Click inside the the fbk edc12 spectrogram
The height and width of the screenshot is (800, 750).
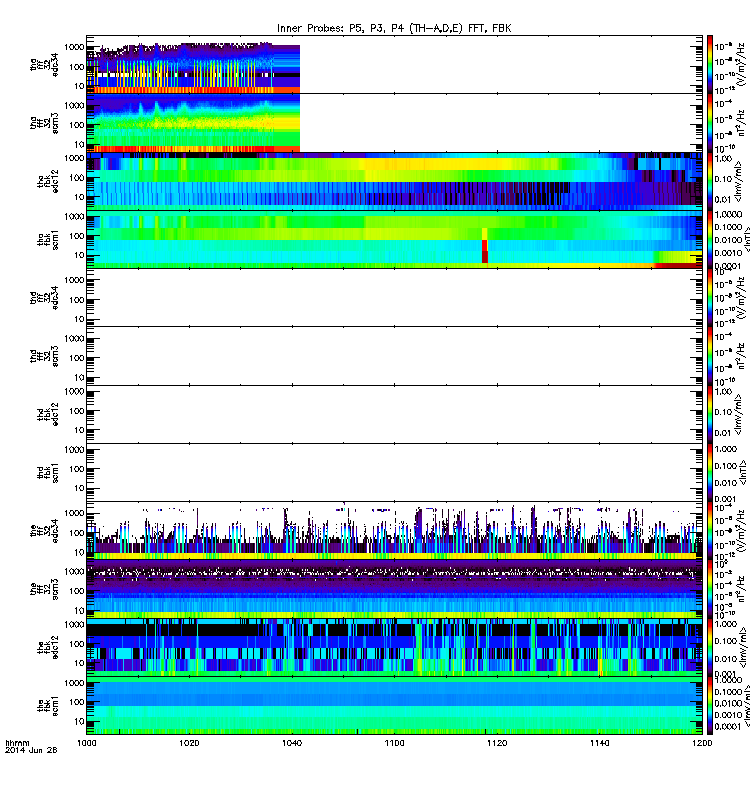394,647
